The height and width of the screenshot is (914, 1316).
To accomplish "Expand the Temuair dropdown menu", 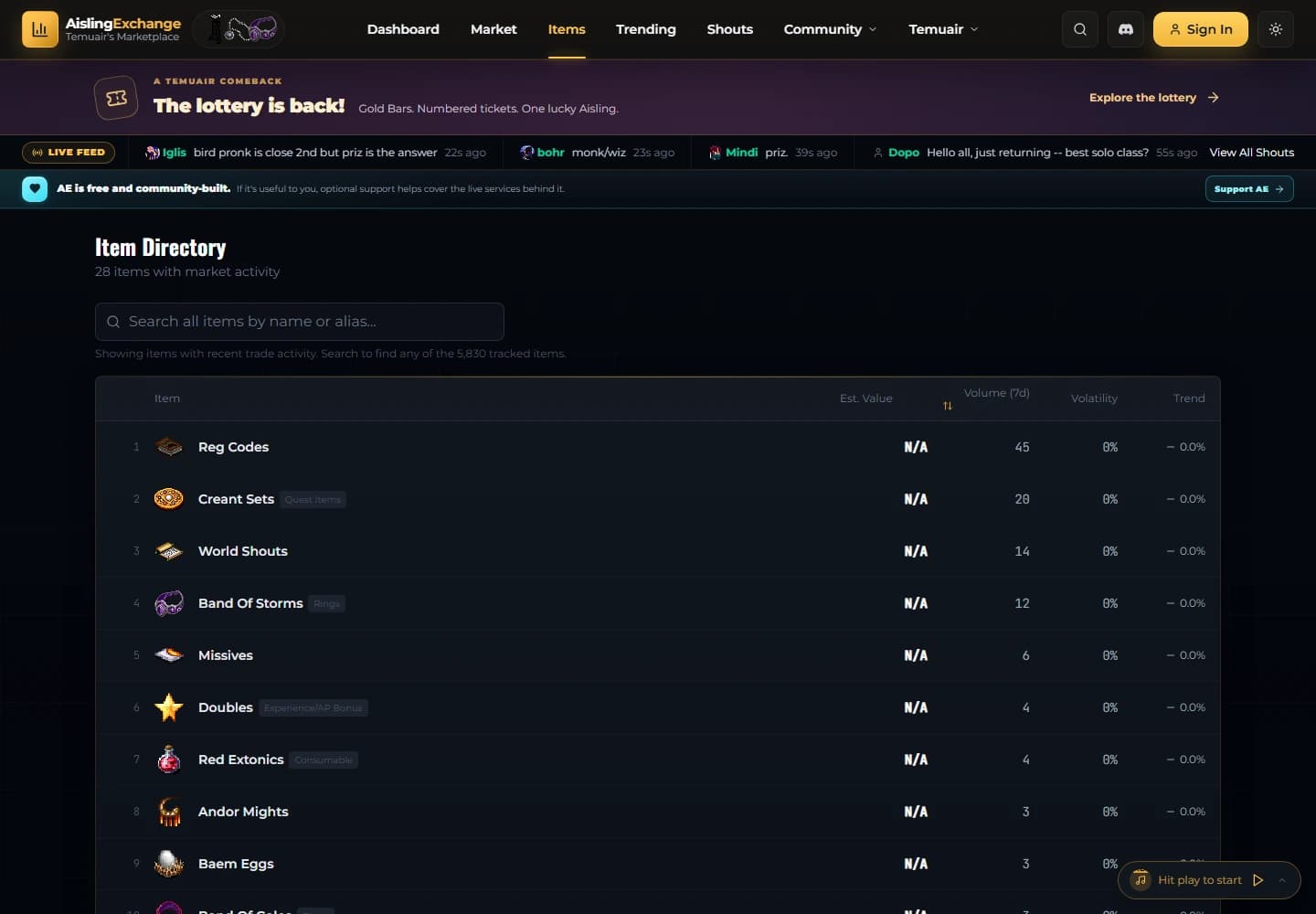I will click(x=943, y=29).
